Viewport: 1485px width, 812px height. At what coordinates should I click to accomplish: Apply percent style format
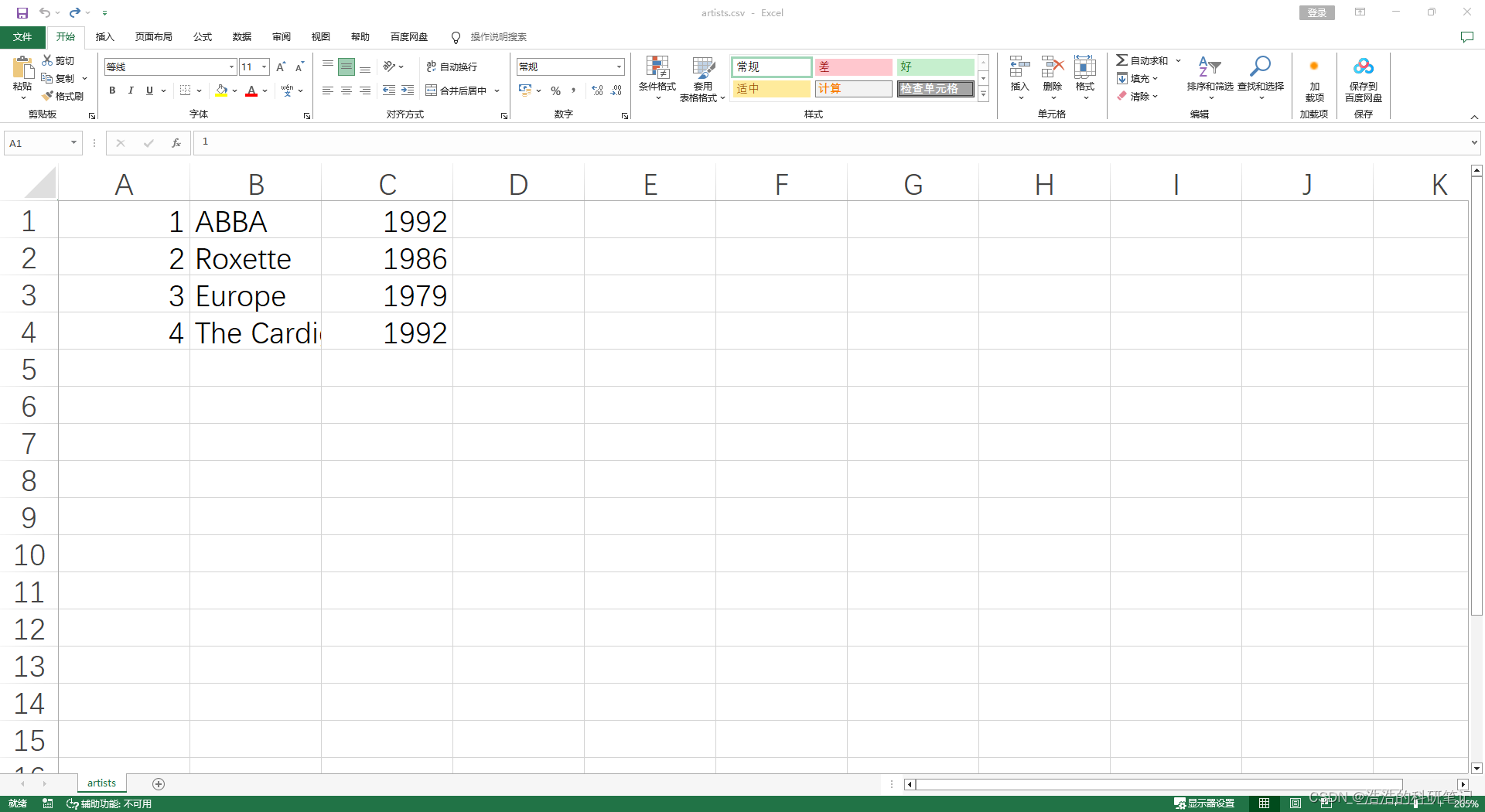555,90
